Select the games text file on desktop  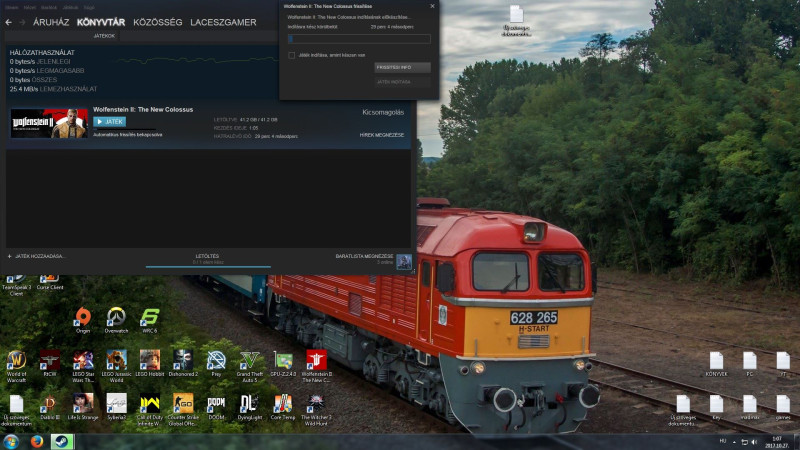point(783,407)
